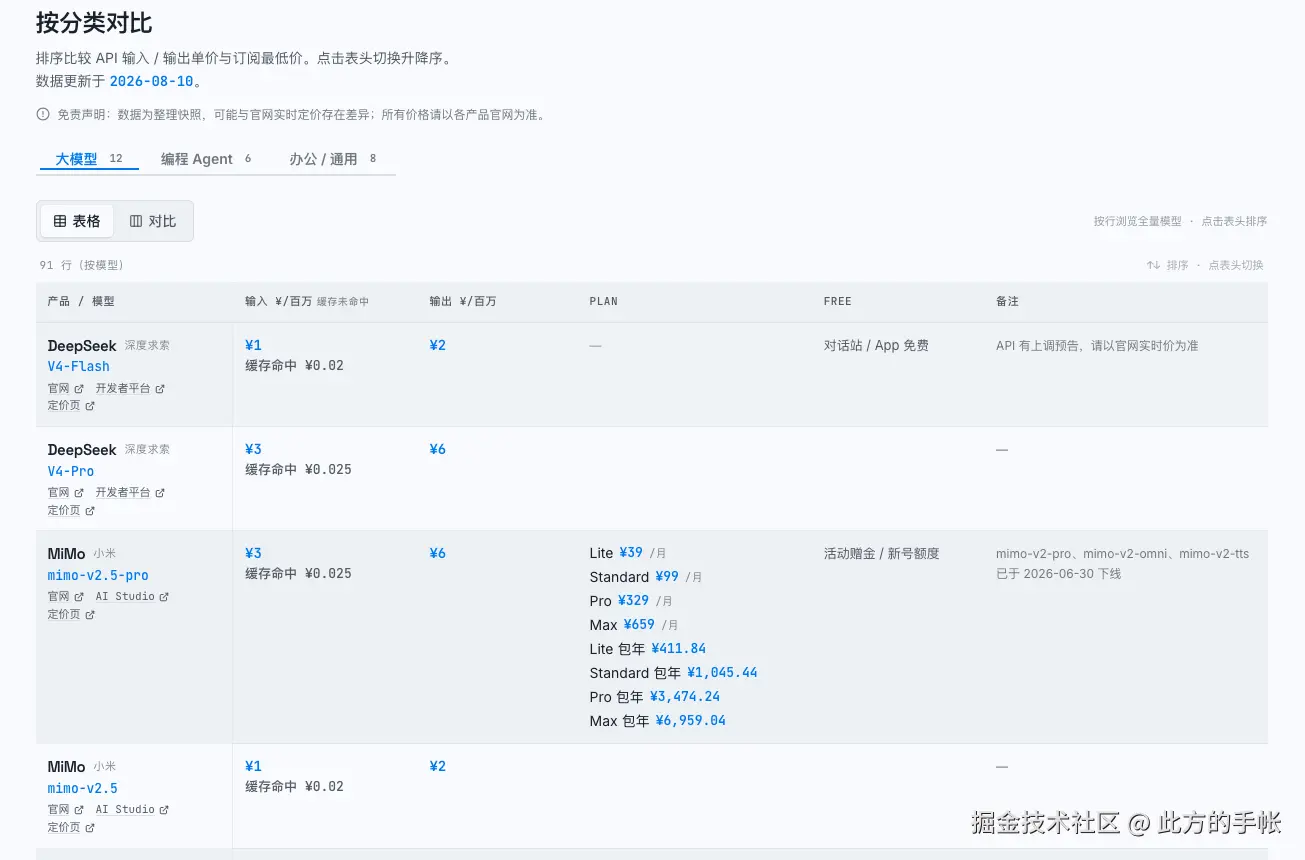Click 缓存命中 ¥0.02 in last mimo-v2.5 row
This screenshot has width=1305, height=860.
click(294, 787)
